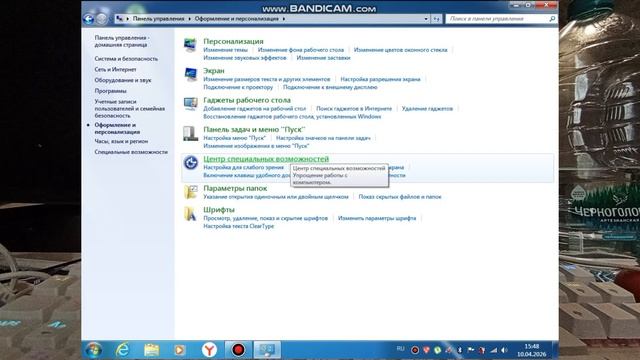Open the Экран heading link
Screen dimensions: 640x360
(214, 71)
